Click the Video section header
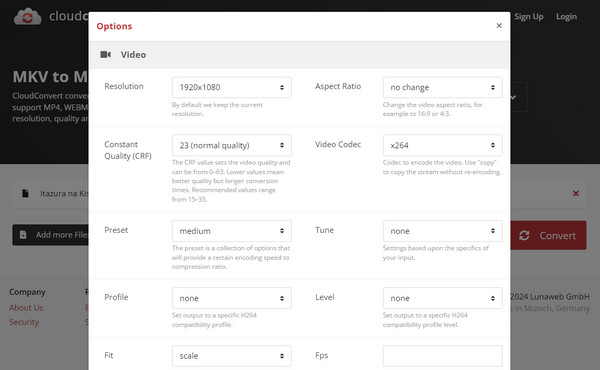This screenshot has height=370, width=600. click(x=299, y=55)
